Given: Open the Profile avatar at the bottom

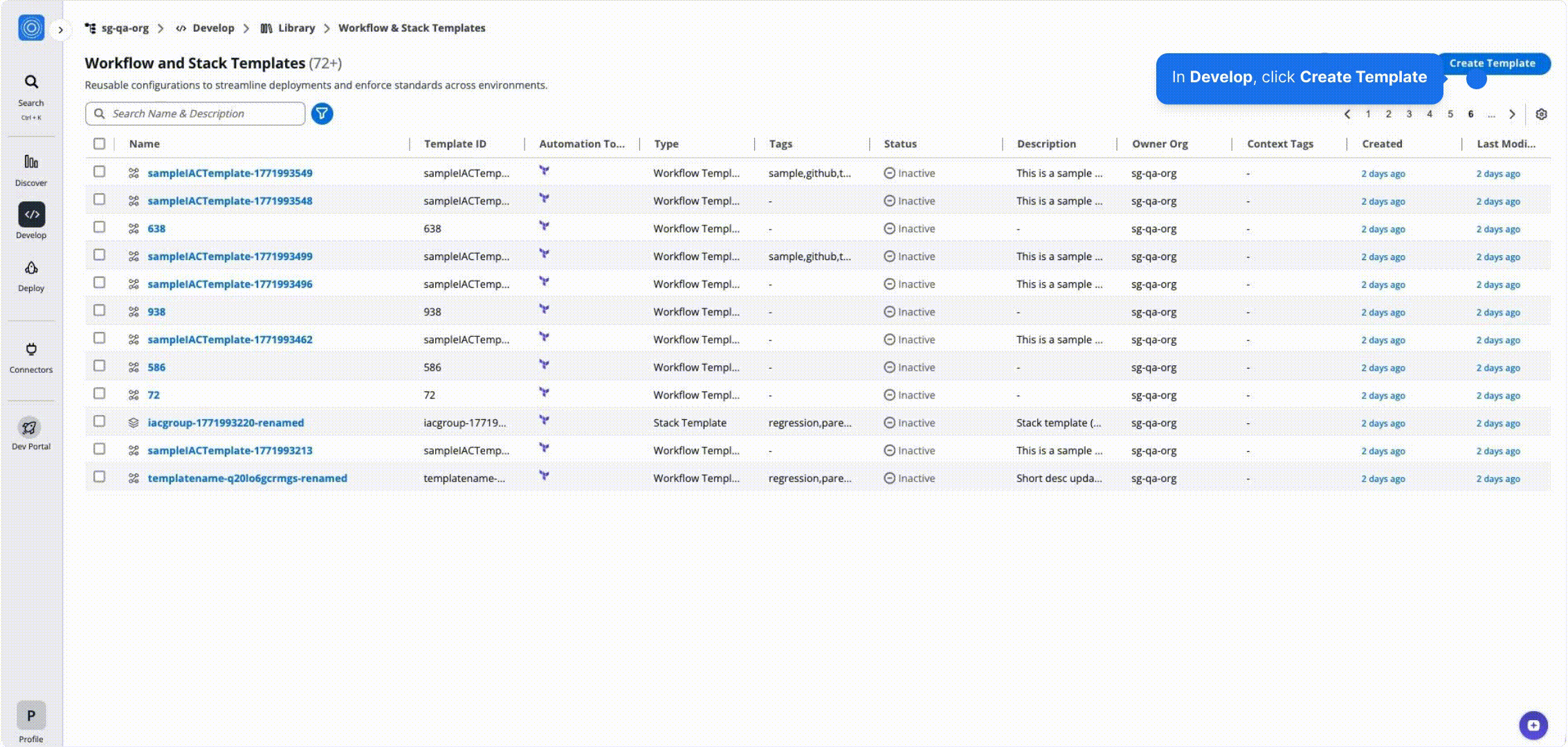Looking at the screenshot, I should (30, 715).
